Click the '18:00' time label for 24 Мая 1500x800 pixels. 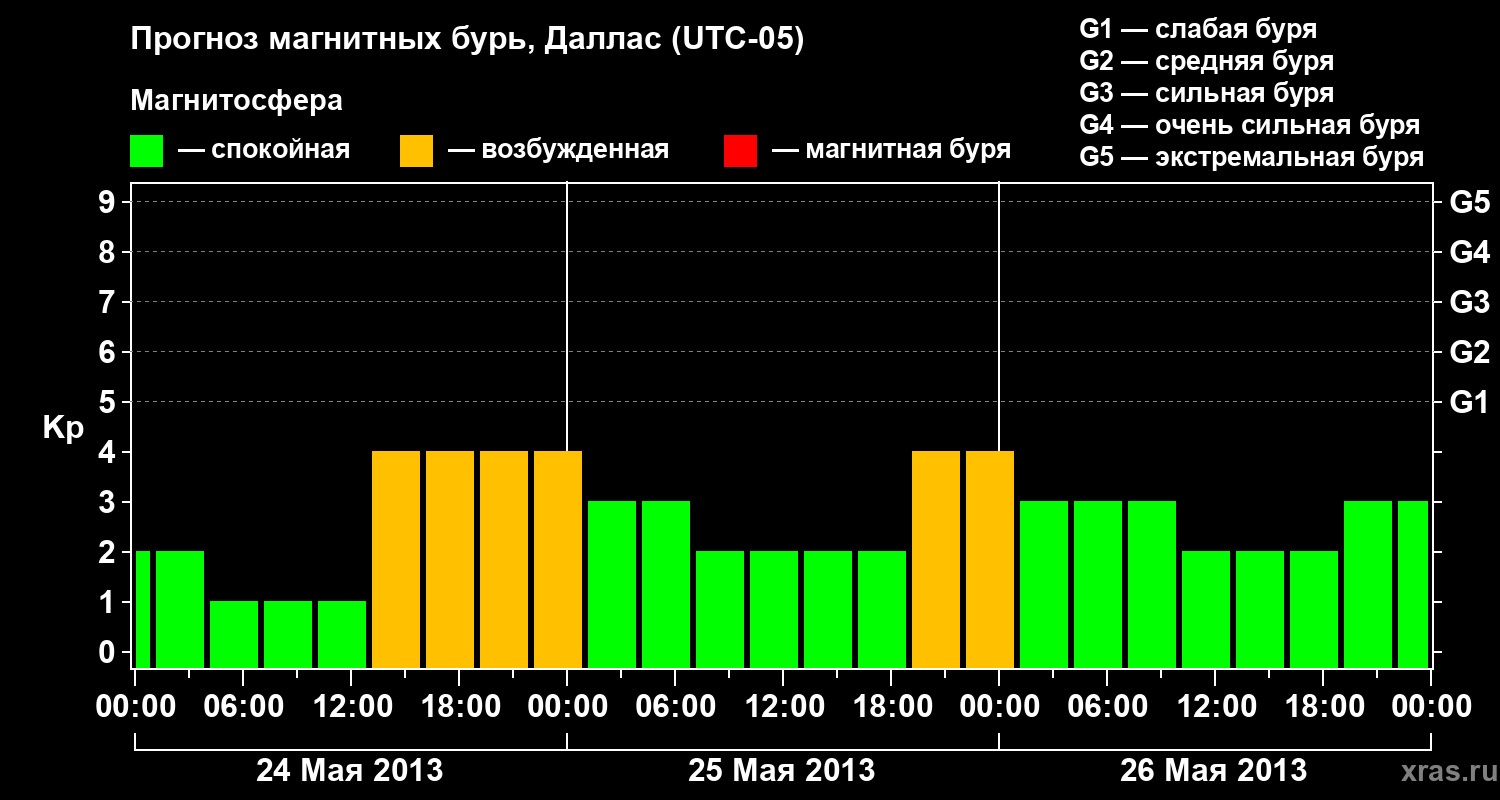click(x=459, y=707)
